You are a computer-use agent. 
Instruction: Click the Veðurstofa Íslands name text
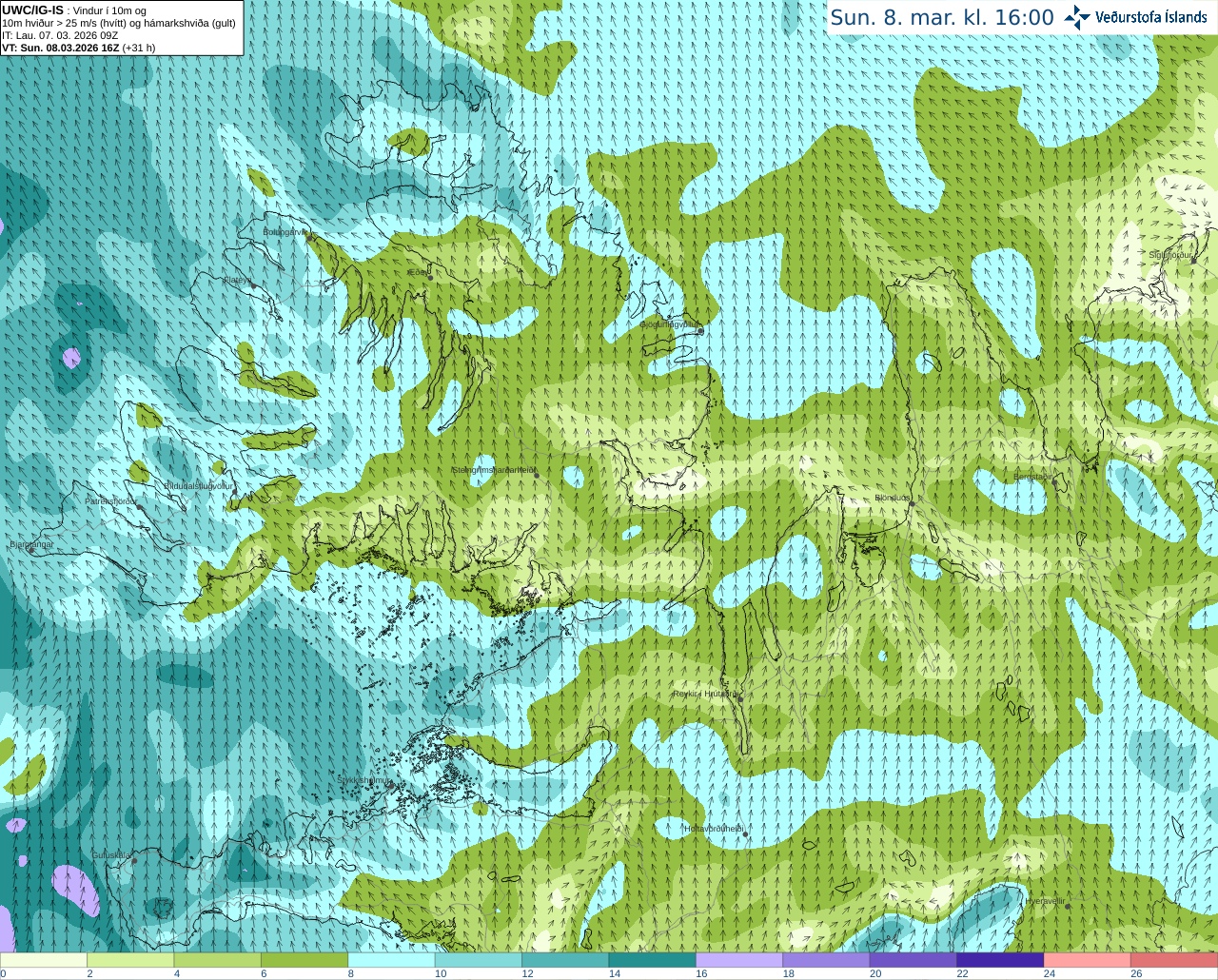click(x=1150, y=17)
